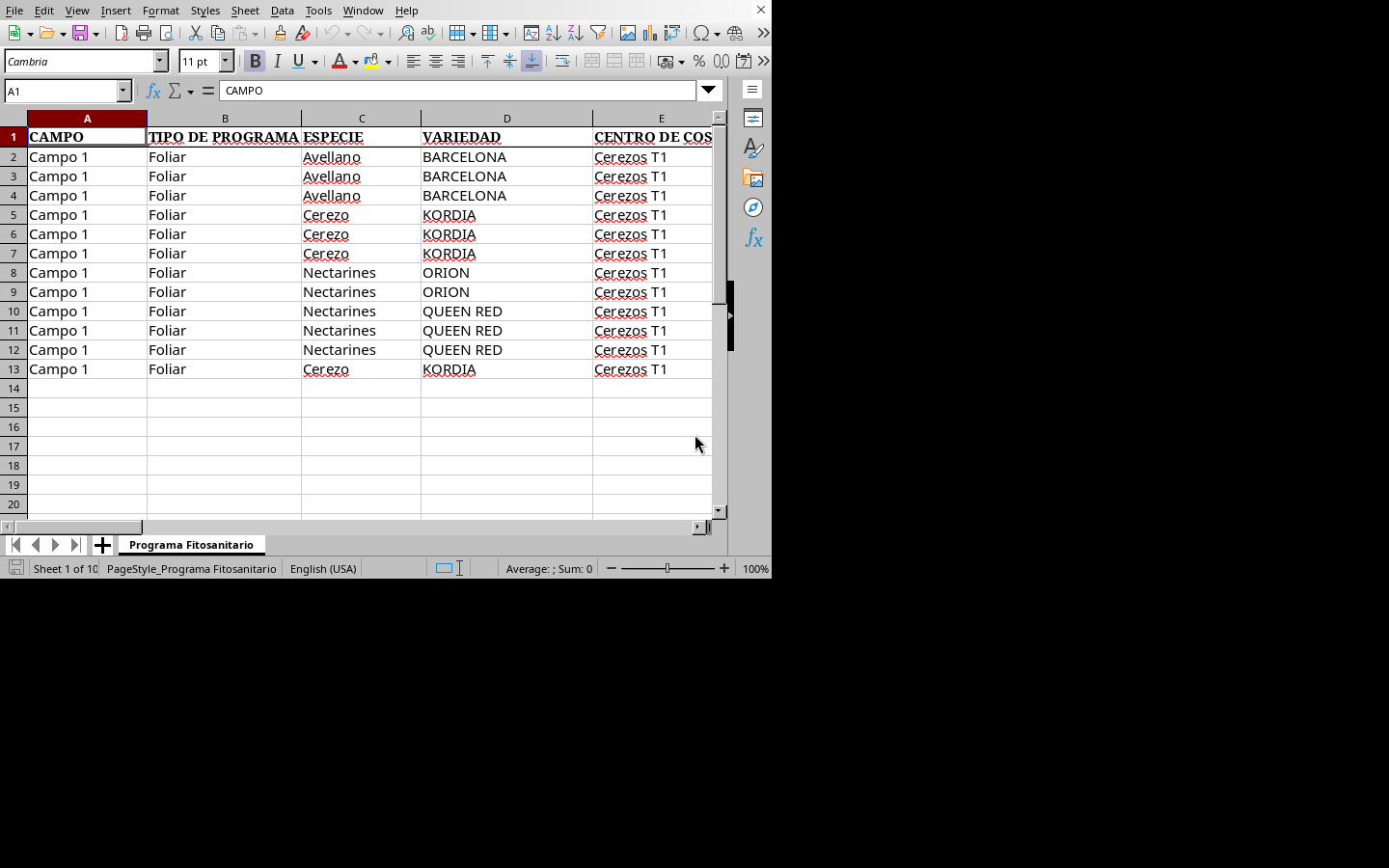Insert a hyperlink
The height and width of the screenshot is (868, 1389).
click(x=735, y=33)
